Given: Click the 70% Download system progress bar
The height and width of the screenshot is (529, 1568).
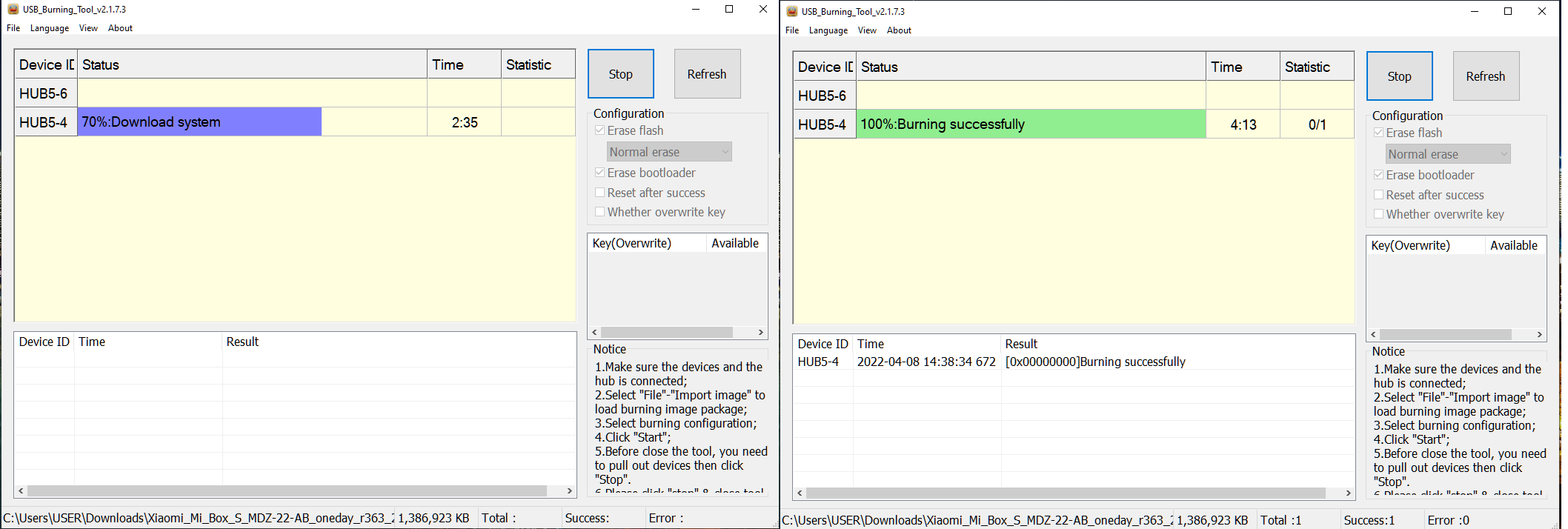Looking at the screenshot, I should click(199, 122).
